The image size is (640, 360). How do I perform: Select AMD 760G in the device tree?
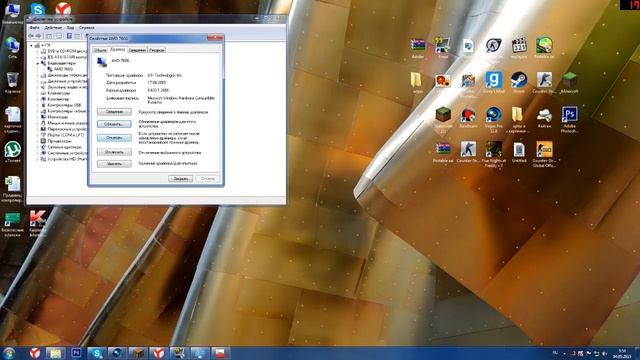tap(63, 69)
